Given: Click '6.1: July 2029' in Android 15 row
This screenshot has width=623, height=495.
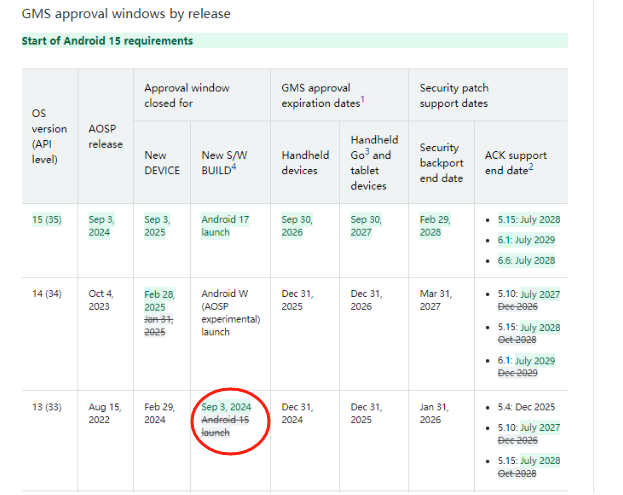Looking at the screenshot, I should coord(526,240).
